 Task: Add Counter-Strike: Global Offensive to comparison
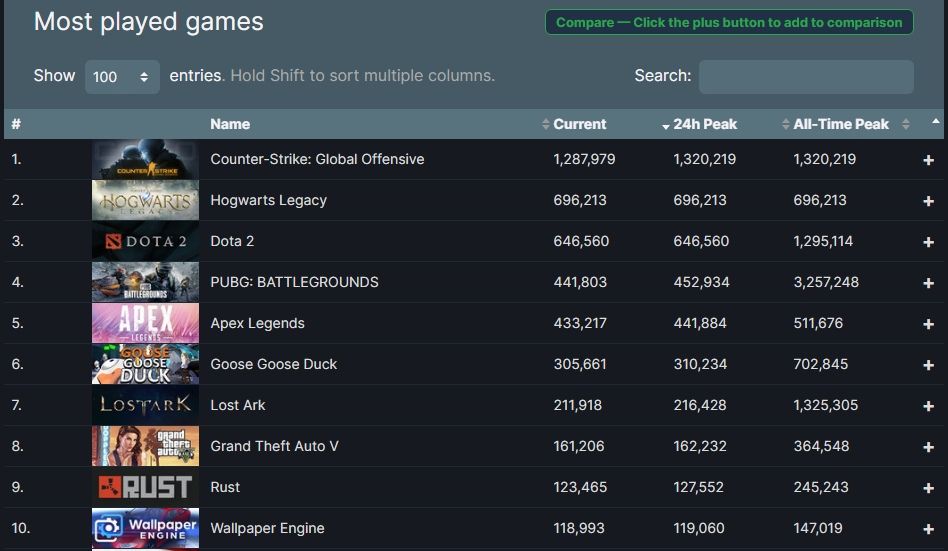928,160
